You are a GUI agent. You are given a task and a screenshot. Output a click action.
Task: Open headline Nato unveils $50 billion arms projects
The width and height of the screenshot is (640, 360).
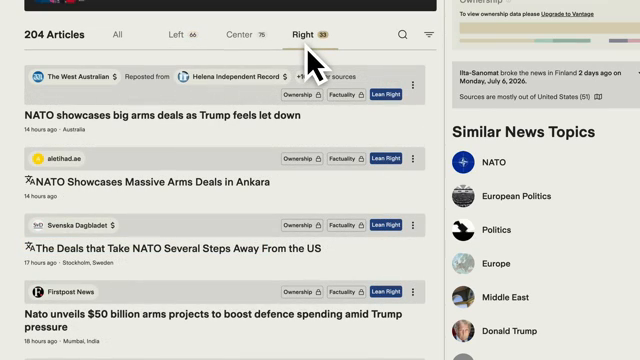pos(213,320)
